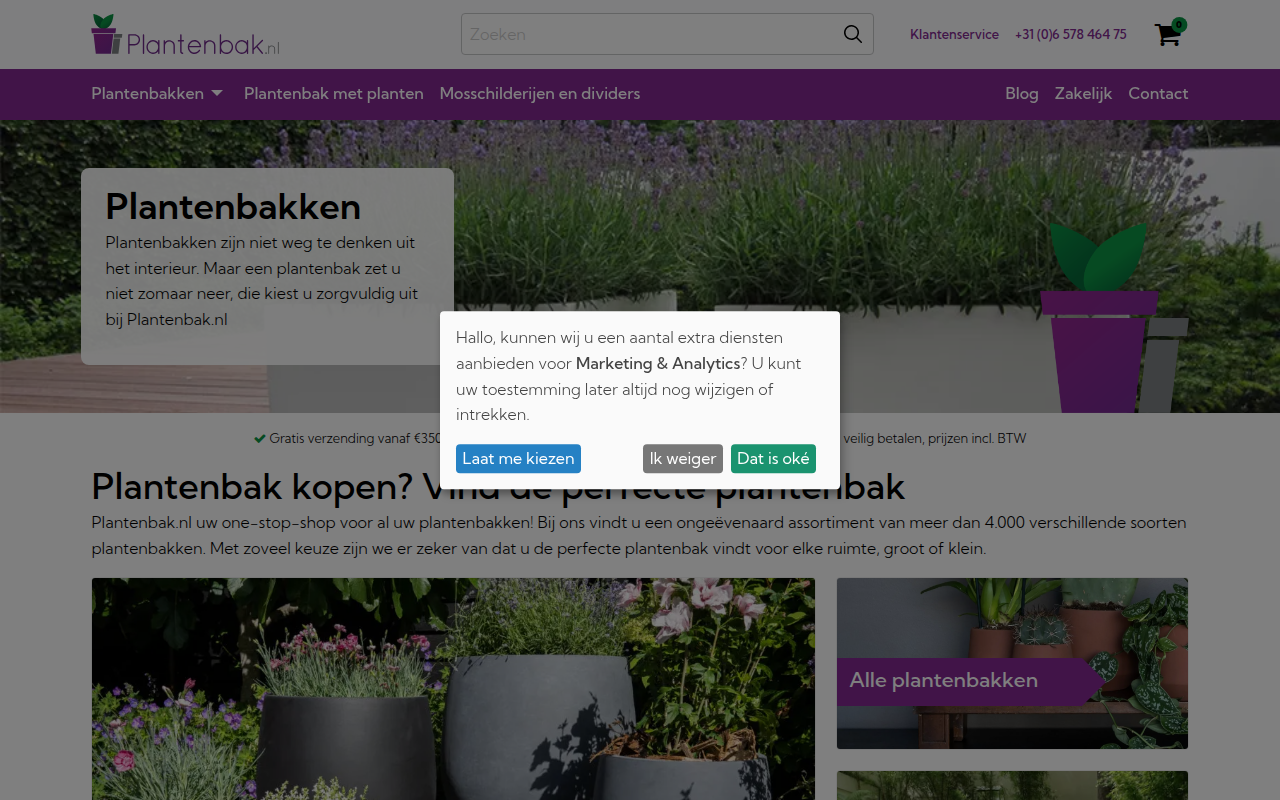Open the Contact page
This screenshot has width=1280, height=800.
click(1158, 93)
